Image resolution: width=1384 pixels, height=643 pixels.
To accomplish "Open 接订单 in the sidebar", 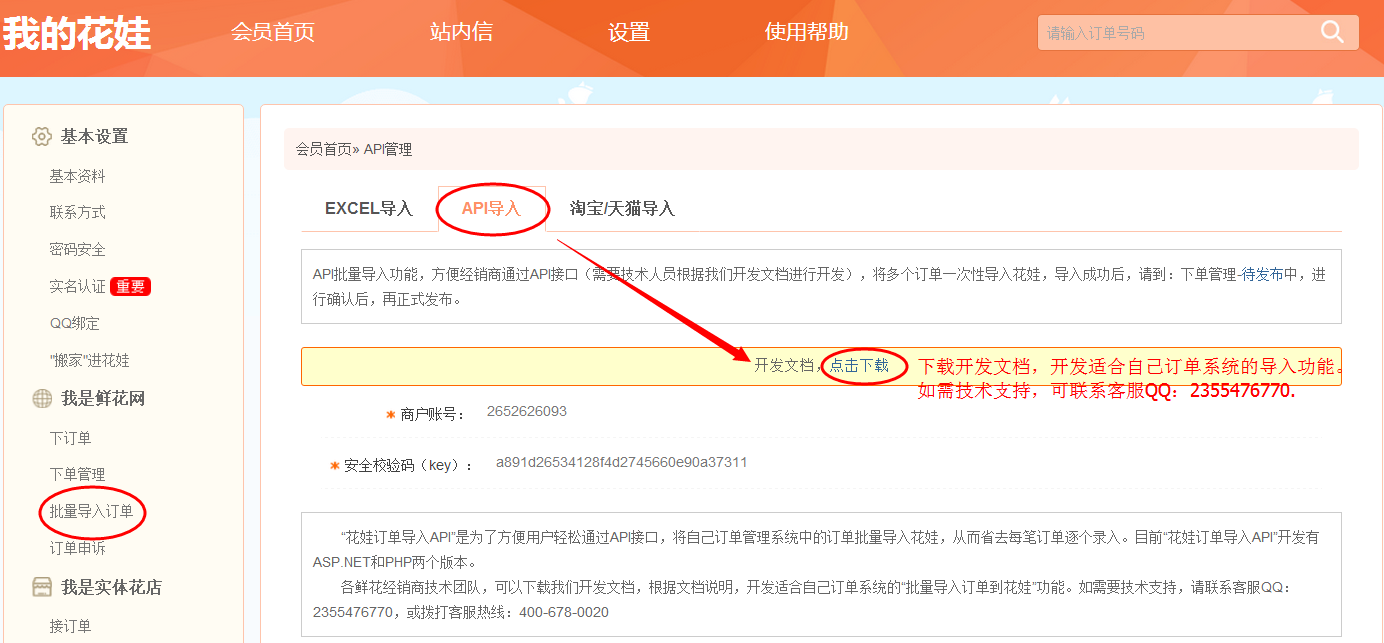I will 70,626.
